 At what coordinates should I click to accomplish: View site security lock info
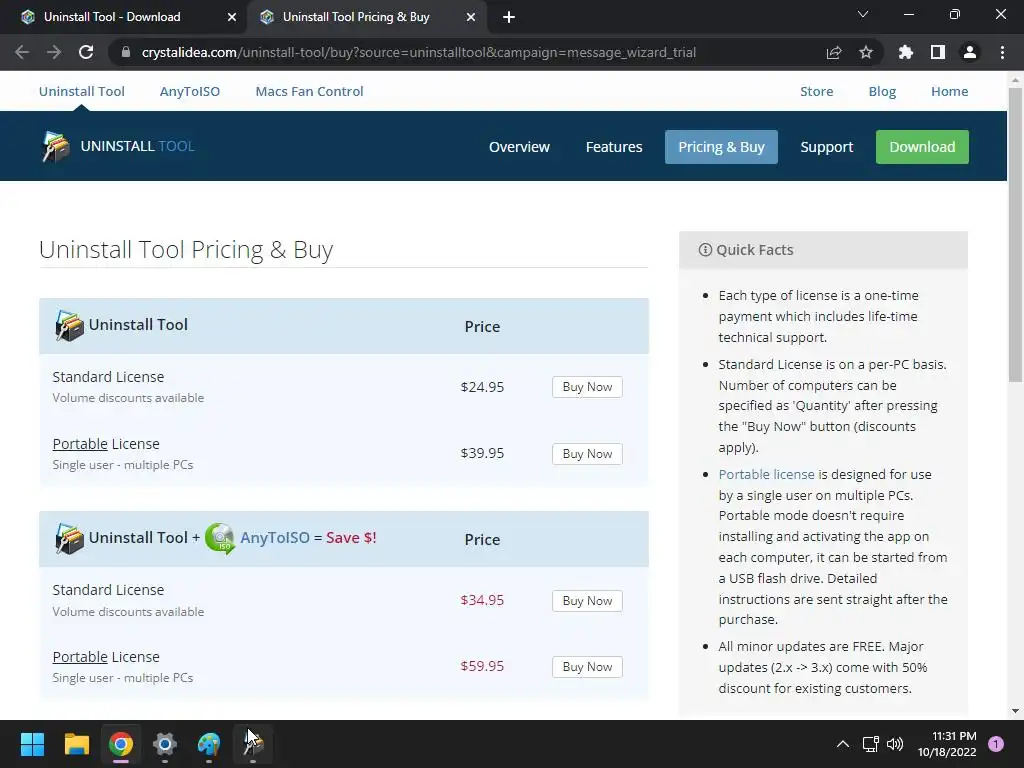pyautogui.click(x=126, y=52)
